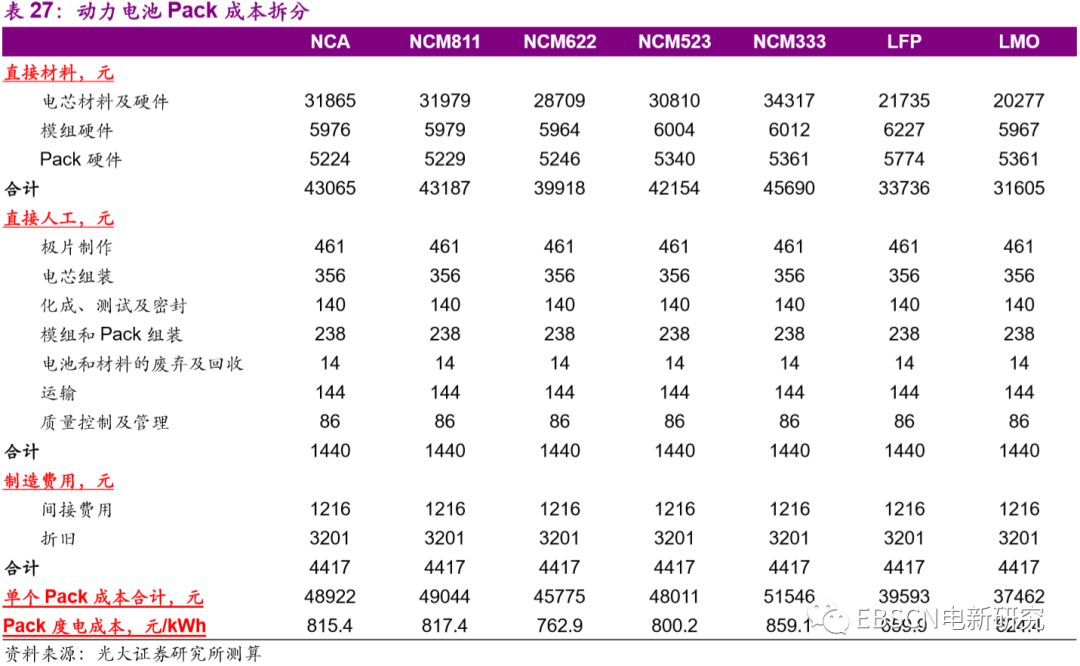Viewport: 1080px width, 666px height.
Task: Click the LMO column header
Action: tap(1019, 42)
